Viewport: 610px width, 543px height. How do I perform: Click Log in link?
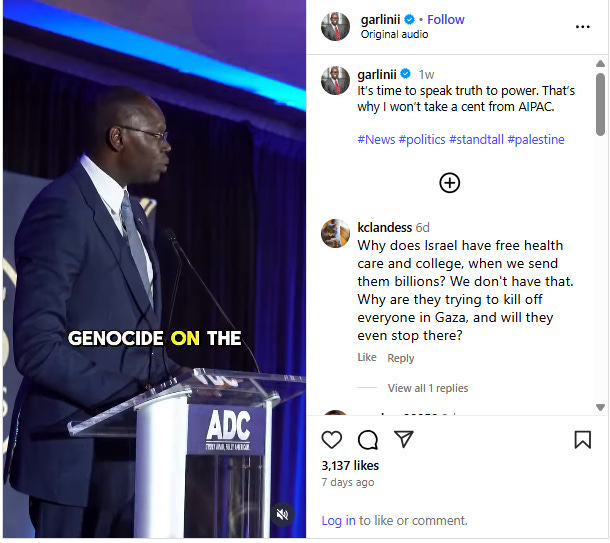(x=338, y=520)
